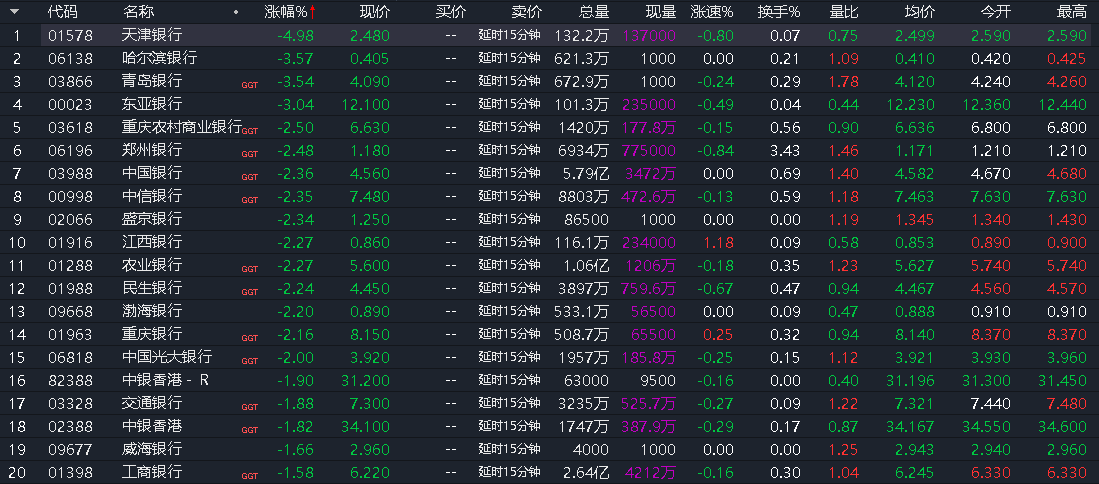Click the small dot next to 名称 header

[x=236, y=13]
